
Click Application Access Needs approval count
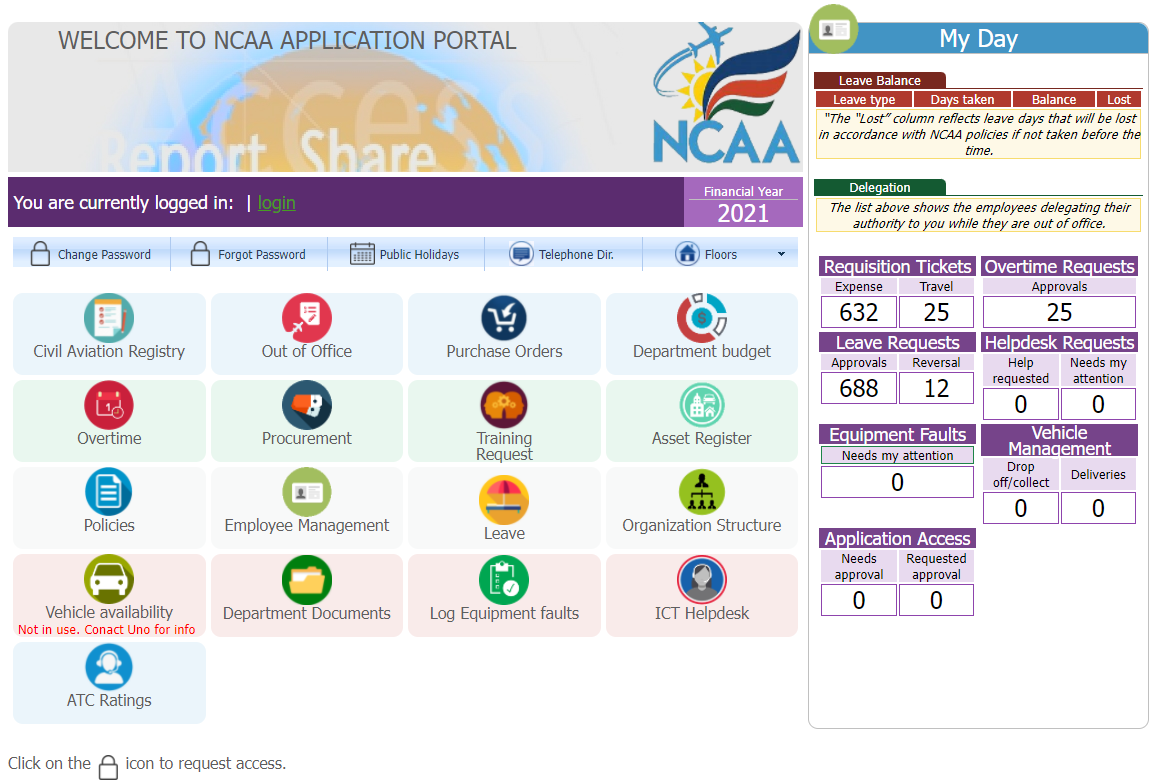click(859, 601)
